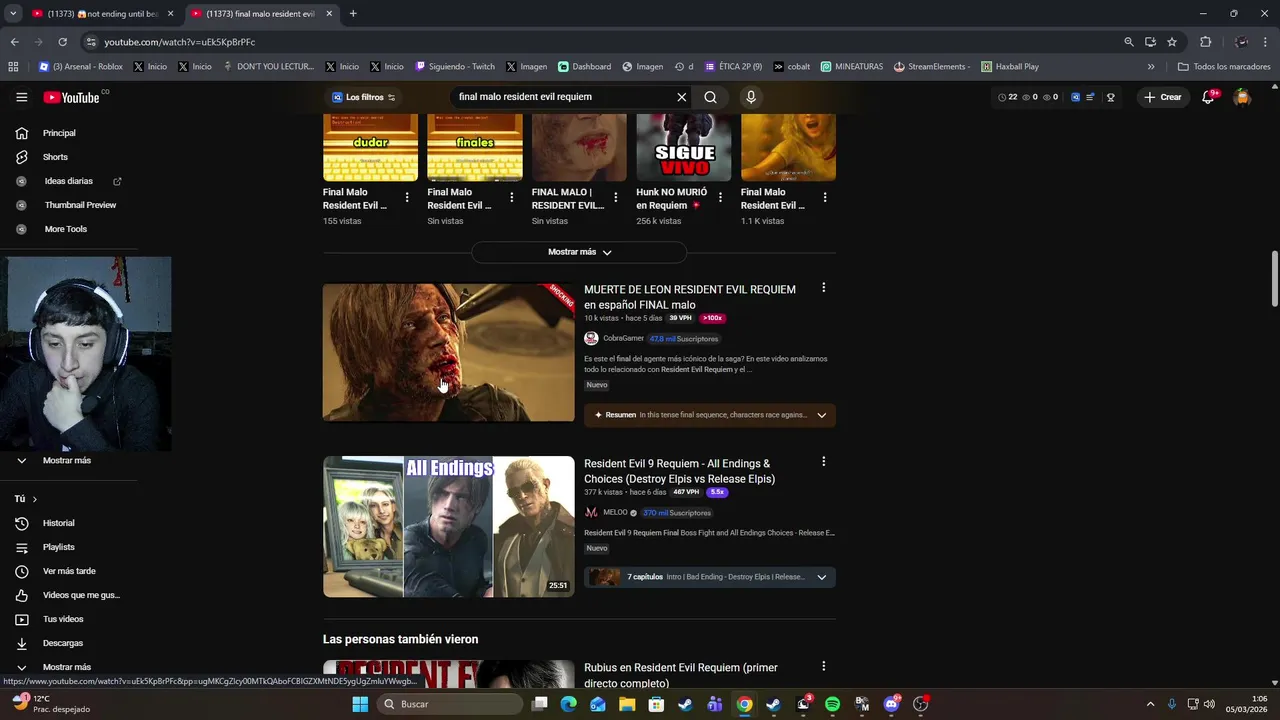Click the page vertical scrollbar
Image resolution: width=1280 pixels, height=720 pixels.
(1275, 280)
